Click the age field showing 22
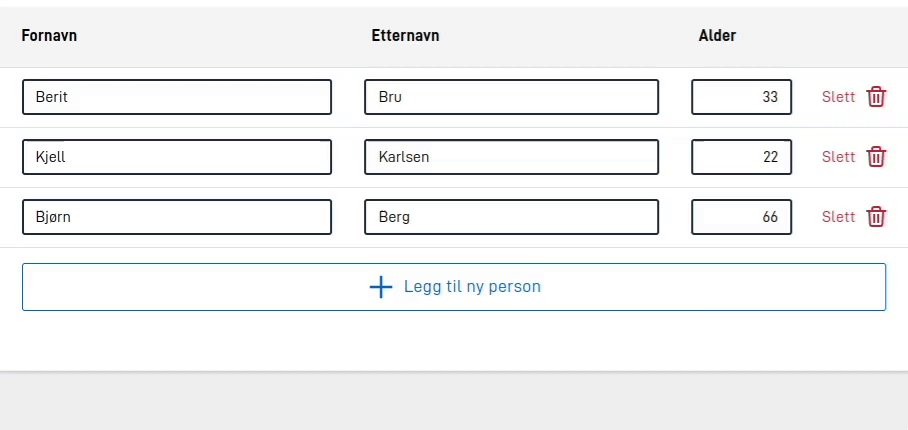The height and width of the screenshot is (430, 908). tap(741, 157)
